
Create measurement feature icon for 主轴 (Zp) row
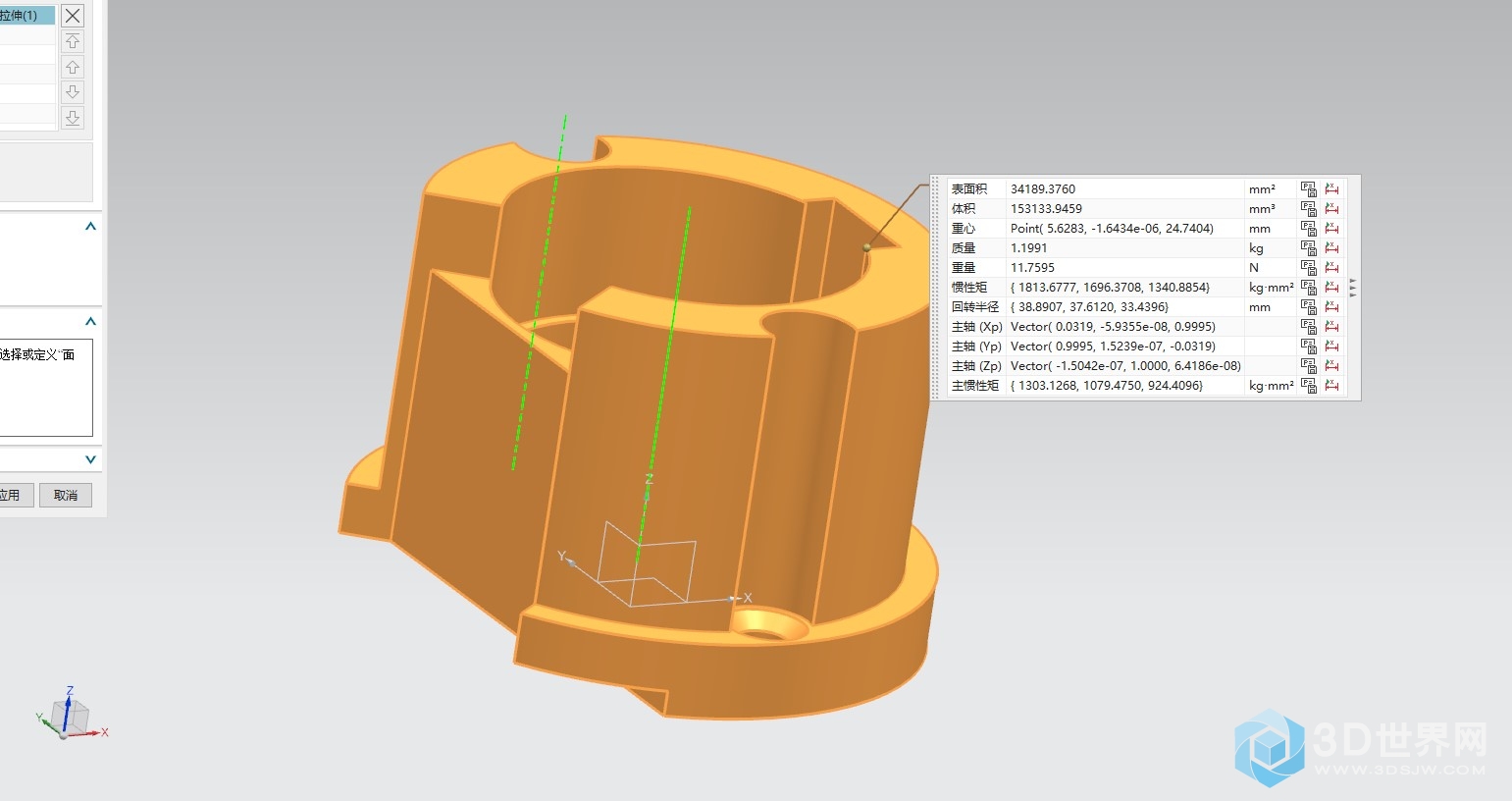[x=1331, y=365]
